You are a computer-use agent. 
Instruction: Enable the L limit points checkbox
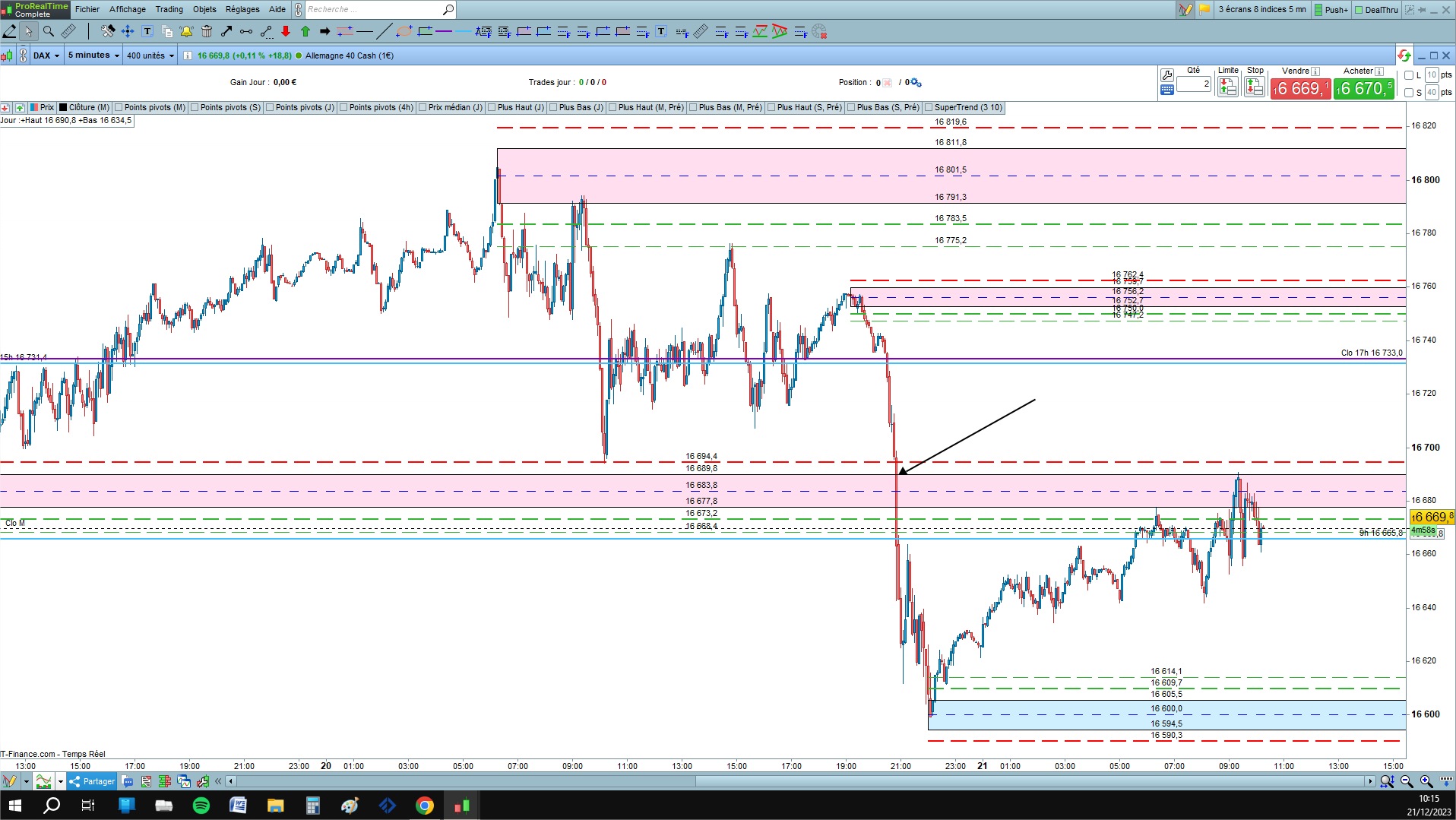[x=1408, y=75]
